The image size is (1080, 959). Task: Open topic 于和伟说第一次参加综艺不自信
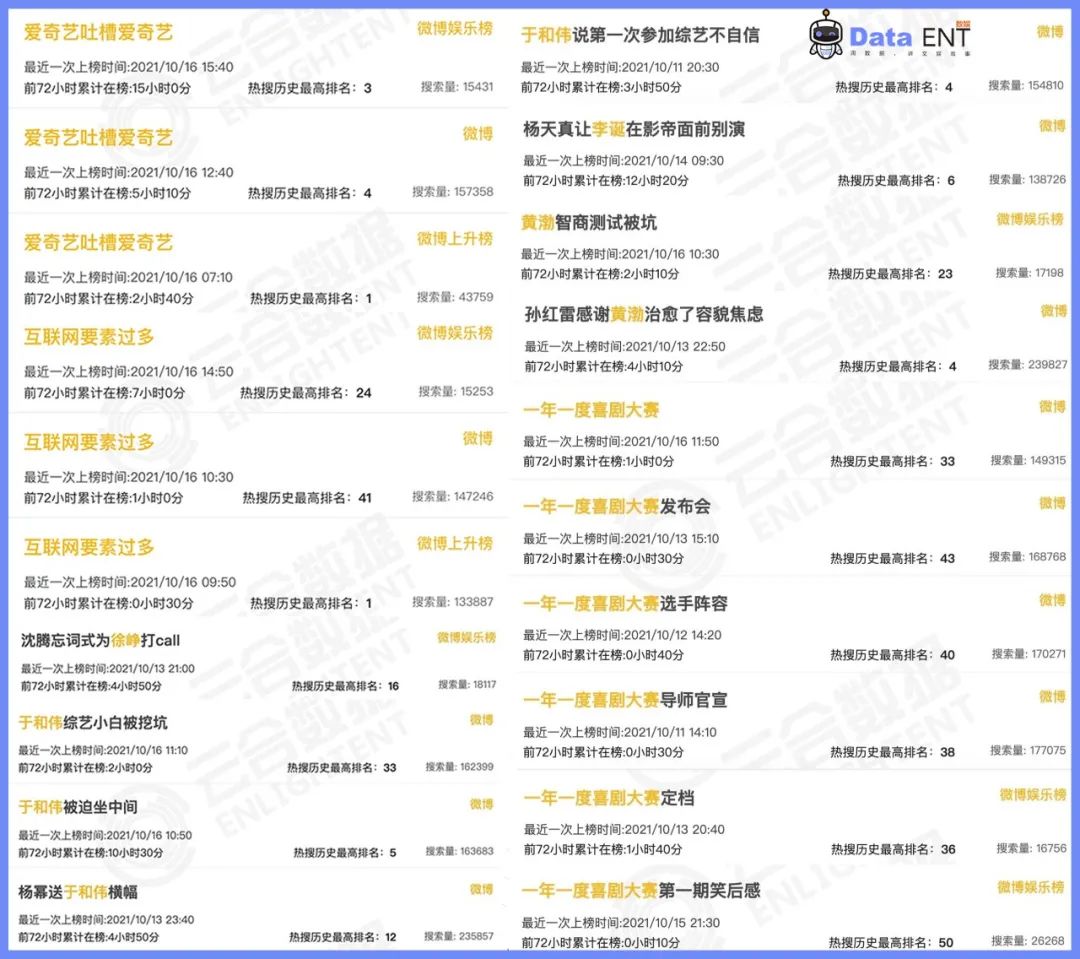[640, 34]
